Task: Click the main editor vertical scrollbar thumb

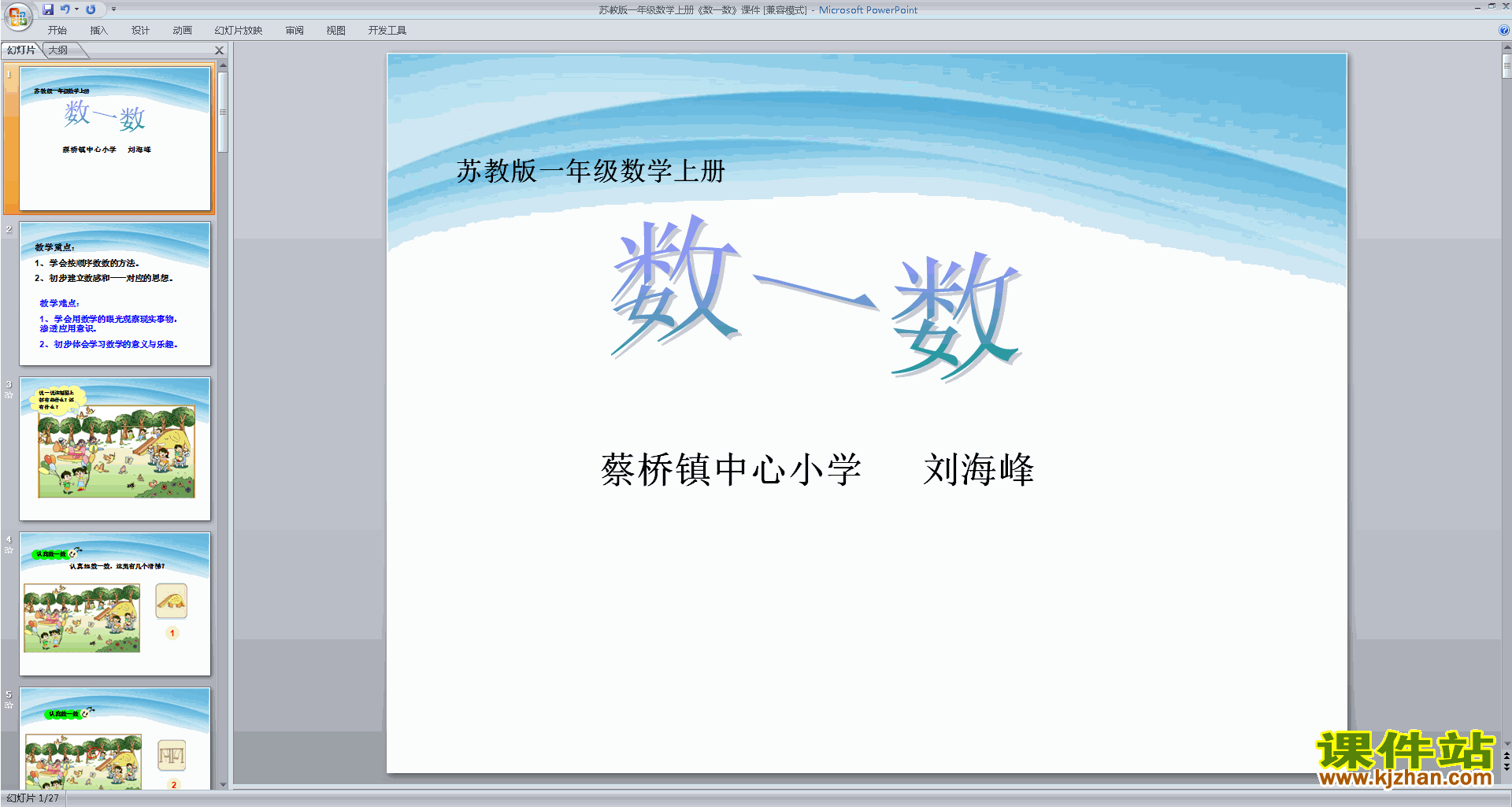Action: point(1506,66)
